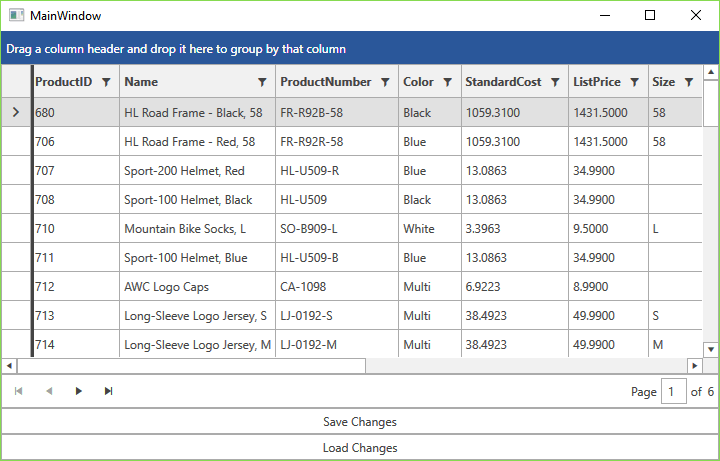
Task: Open the Name column filter
Action: click(x=262, y=82)
